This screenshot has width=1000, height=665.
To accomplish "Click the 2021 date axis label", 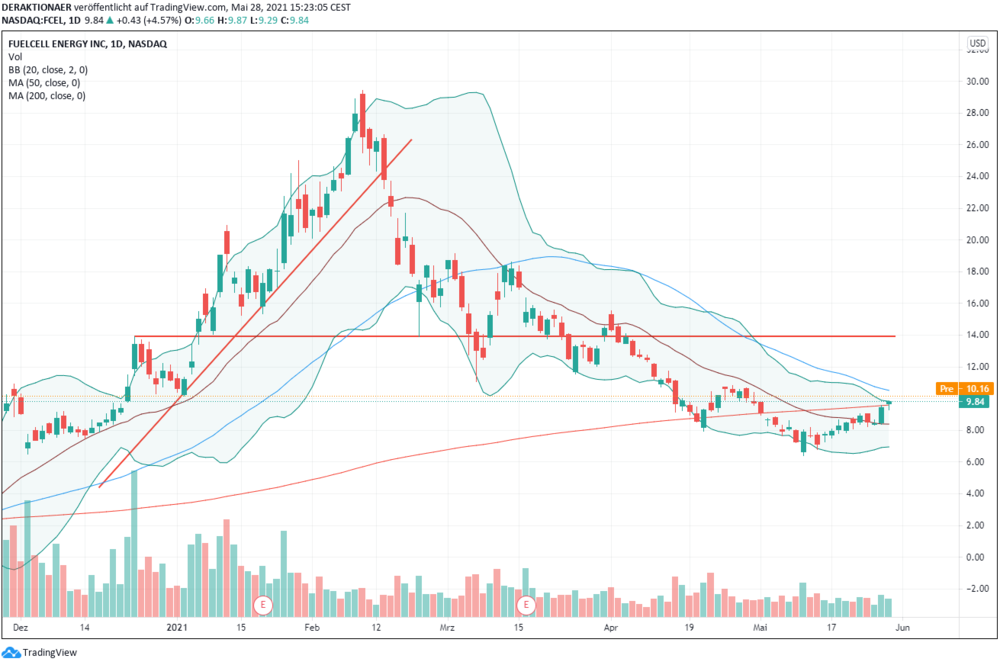I will (177, 627).
